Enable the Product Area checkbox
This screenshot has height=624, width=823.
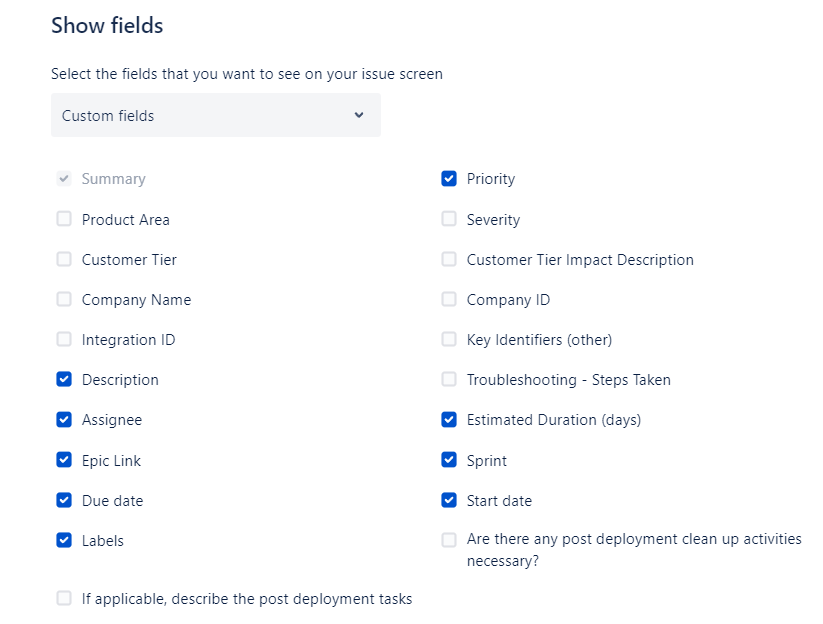coord(64,219)
